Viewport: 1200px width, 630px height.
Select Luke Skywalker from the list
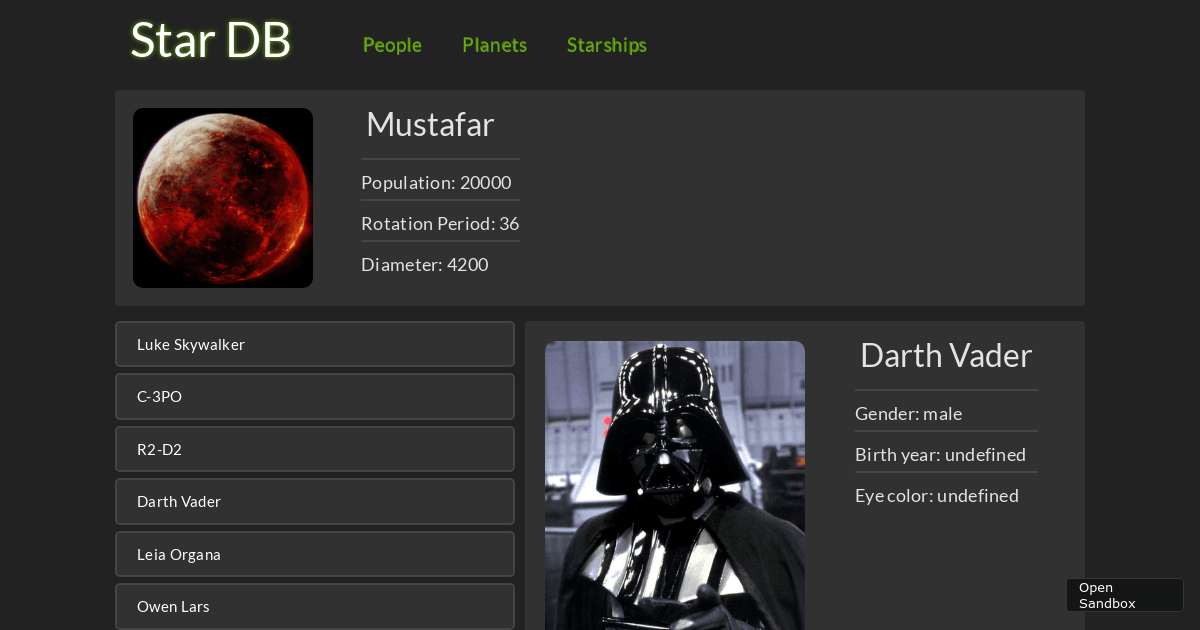[315, 344]
